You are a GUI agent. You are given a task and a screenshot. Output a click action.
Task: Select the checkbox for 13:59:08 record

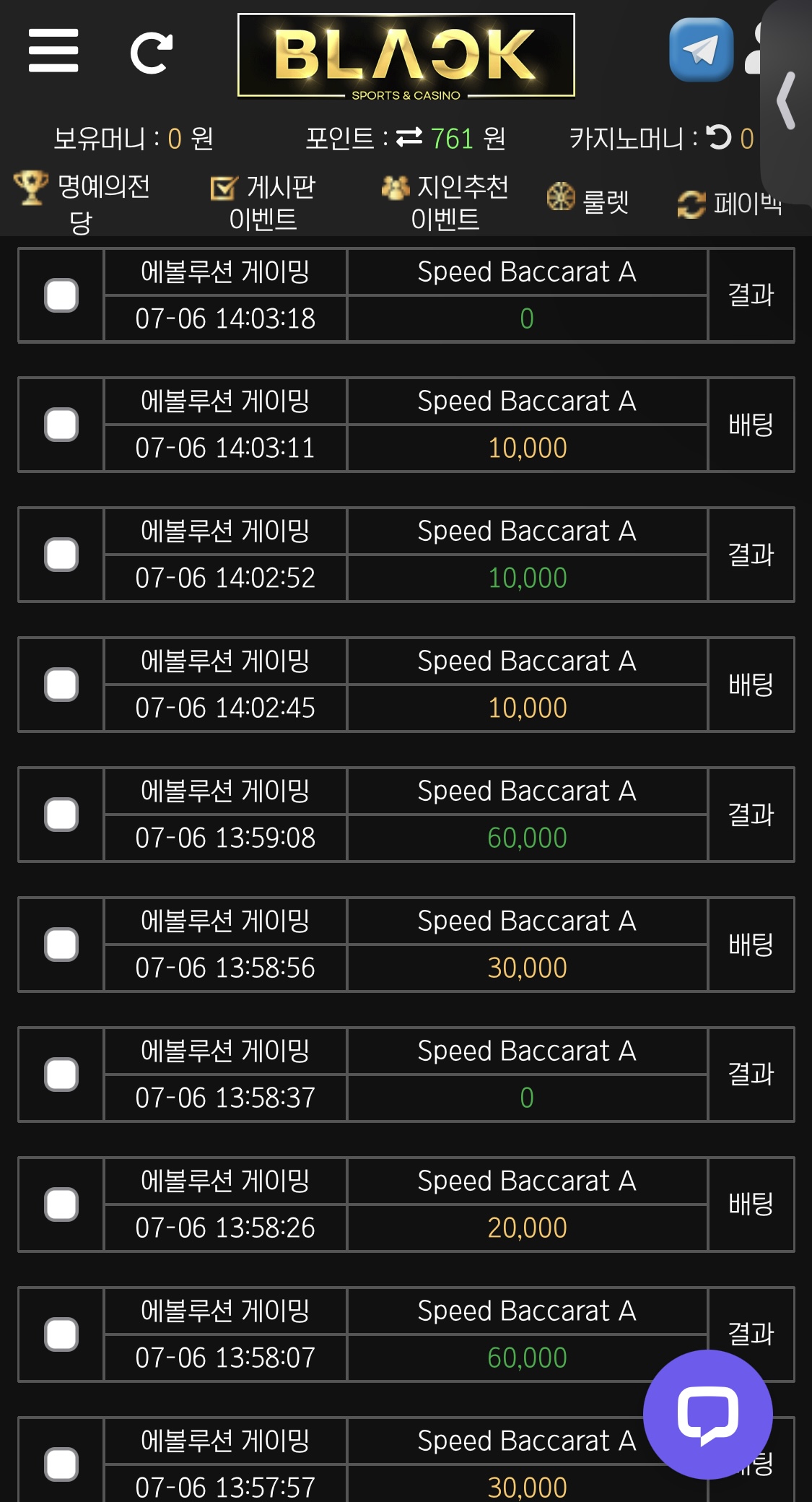[61, 815]
